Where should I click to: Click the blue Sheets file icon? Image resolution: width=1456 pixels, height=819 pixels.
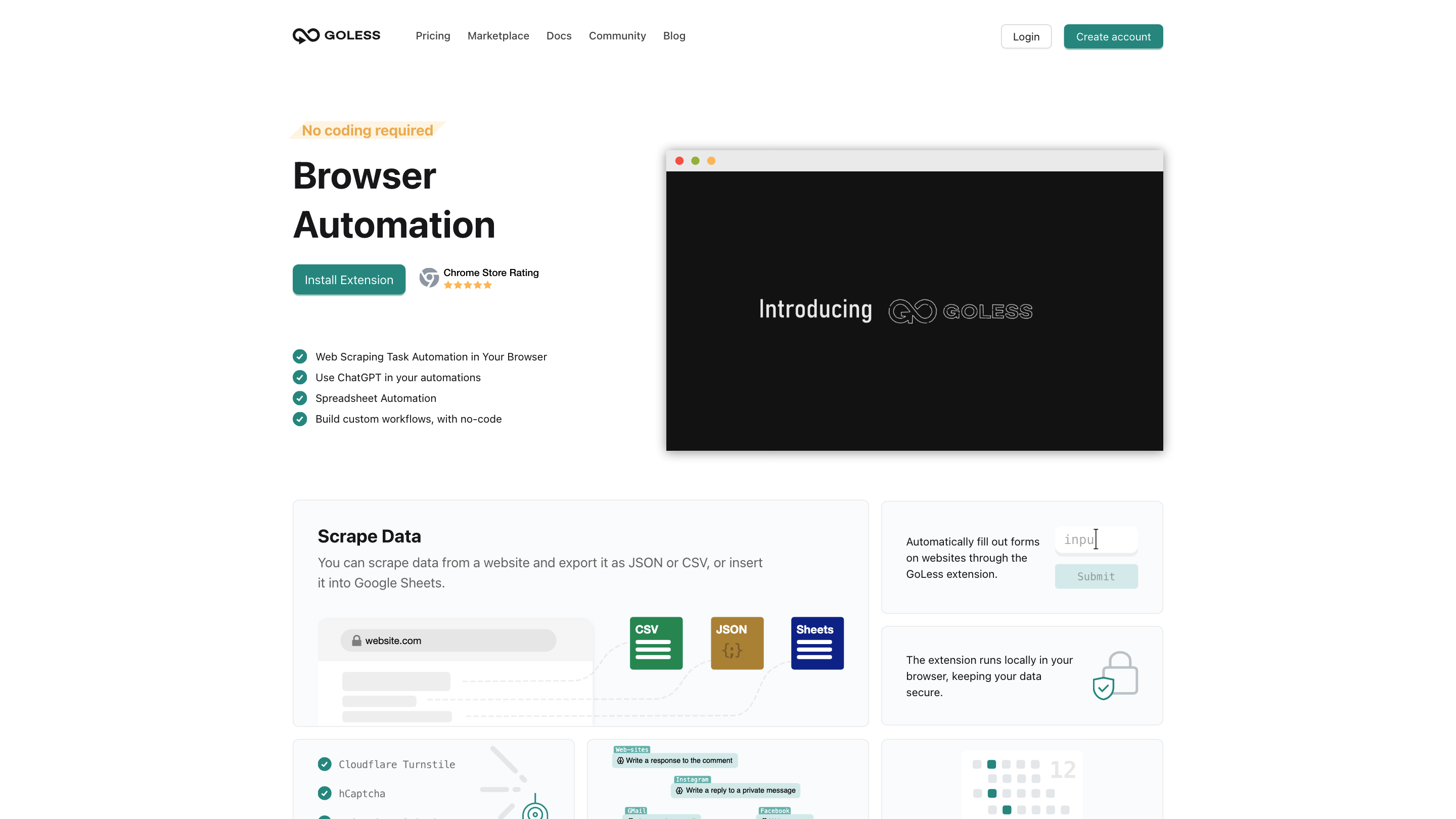tap(817, 643)
